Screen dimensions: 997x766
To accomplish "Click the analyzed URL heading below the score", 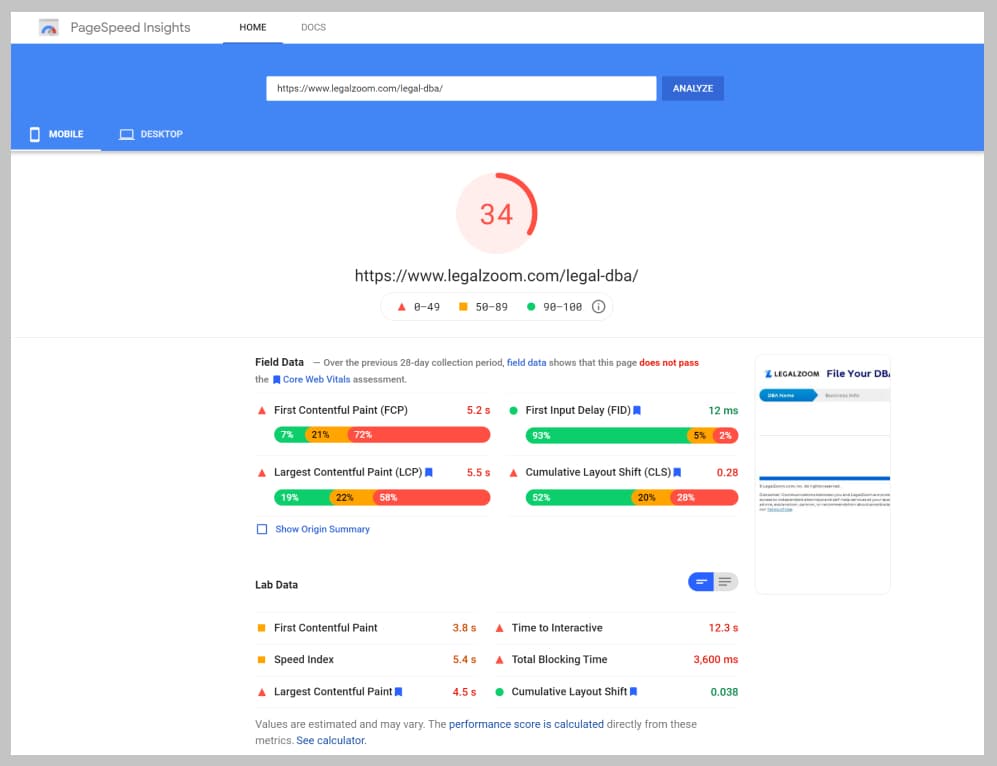I will coord(497,276).
